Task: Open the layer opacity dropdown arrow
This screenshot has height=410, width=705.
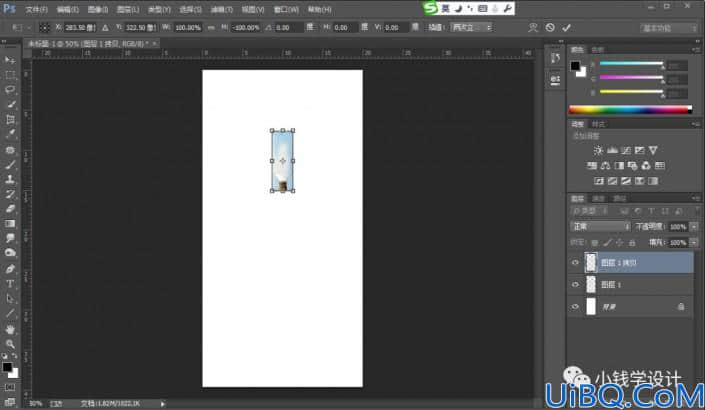Action: [694, 227]
